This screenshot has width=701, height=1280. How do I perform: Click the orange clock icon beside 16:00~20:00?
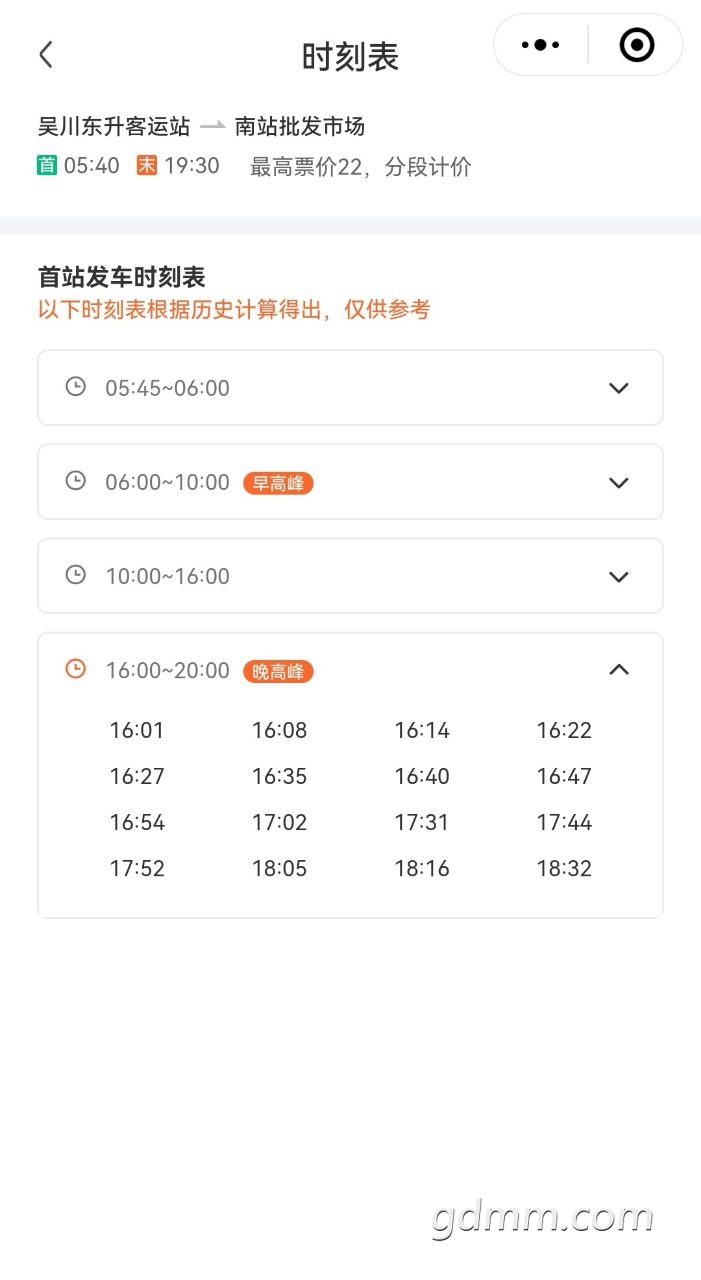tap(75, 669)
